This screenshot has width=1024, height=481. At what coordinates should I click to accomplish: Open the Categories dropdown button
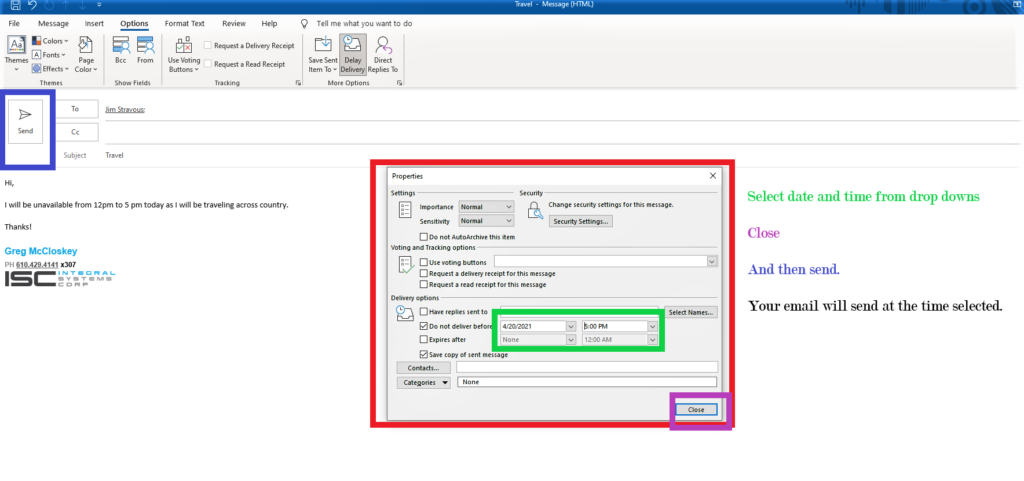(423, 382)
